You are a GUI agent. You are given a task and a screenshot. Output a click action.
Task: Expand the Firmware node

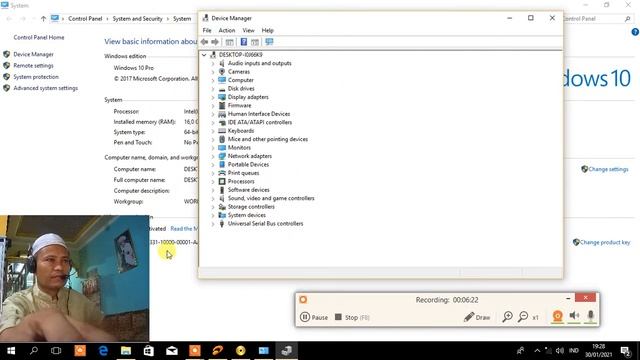tap(213, 105)
